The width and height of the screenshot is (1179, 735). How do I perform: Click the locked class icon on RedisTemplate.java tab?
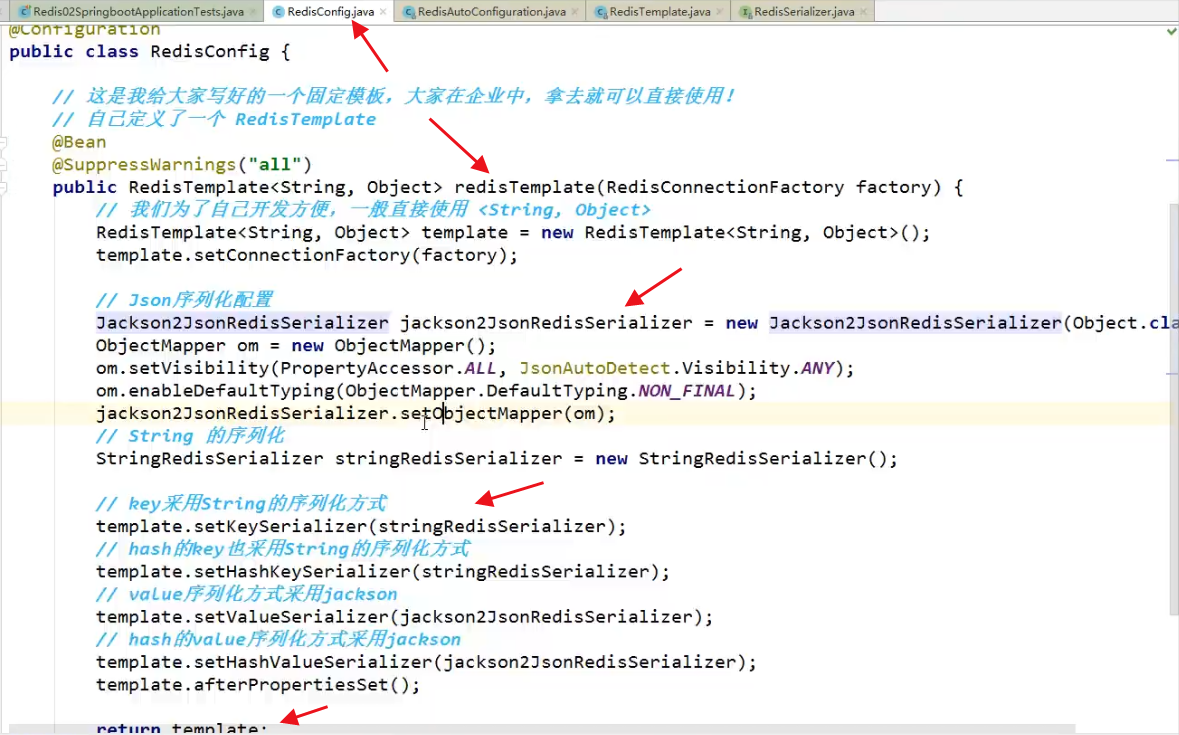(601, 11)
